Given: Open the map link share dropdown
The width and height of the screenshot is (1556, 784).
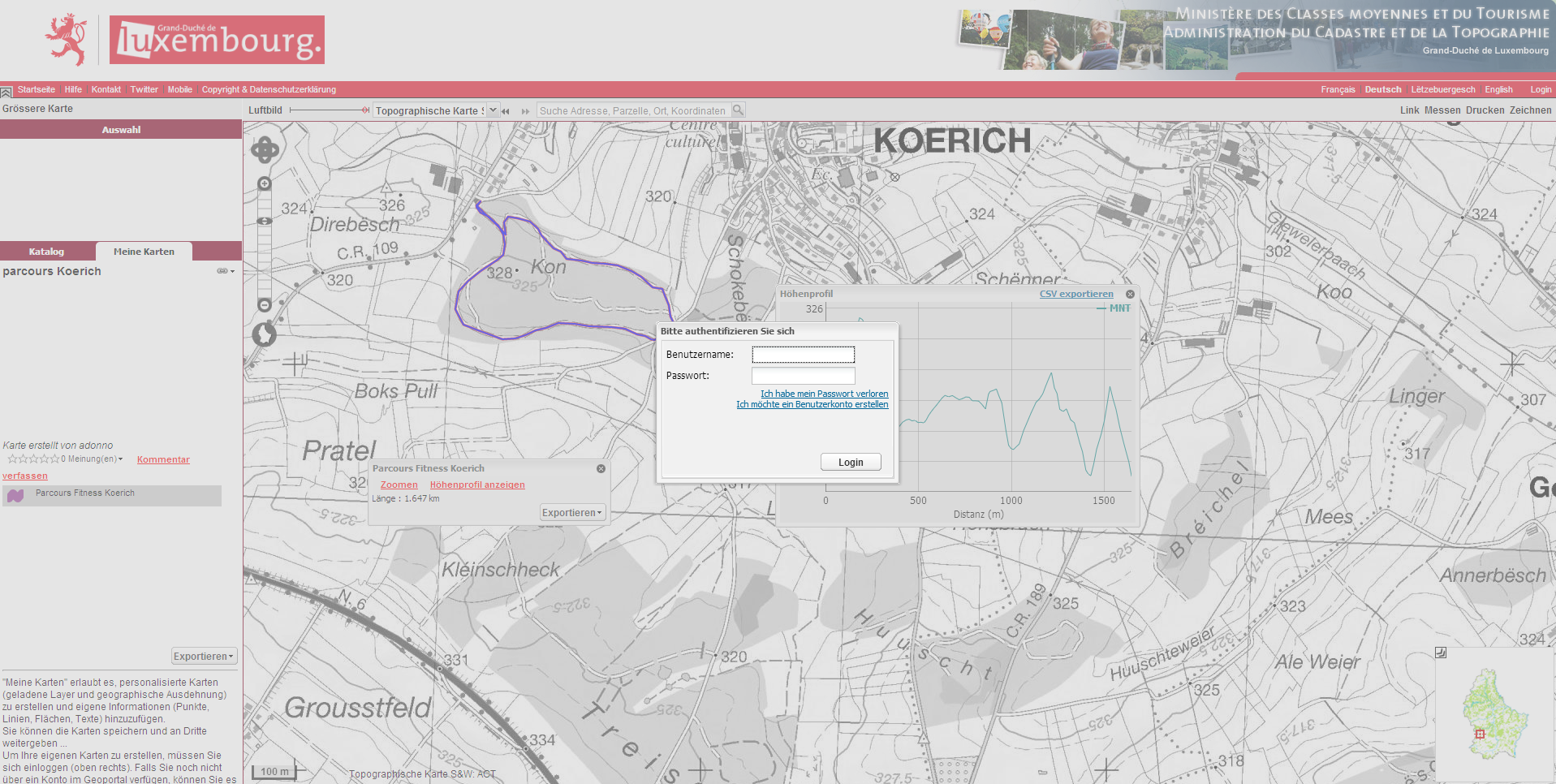Looking at the screenshot, I should [x=226, y=271].
